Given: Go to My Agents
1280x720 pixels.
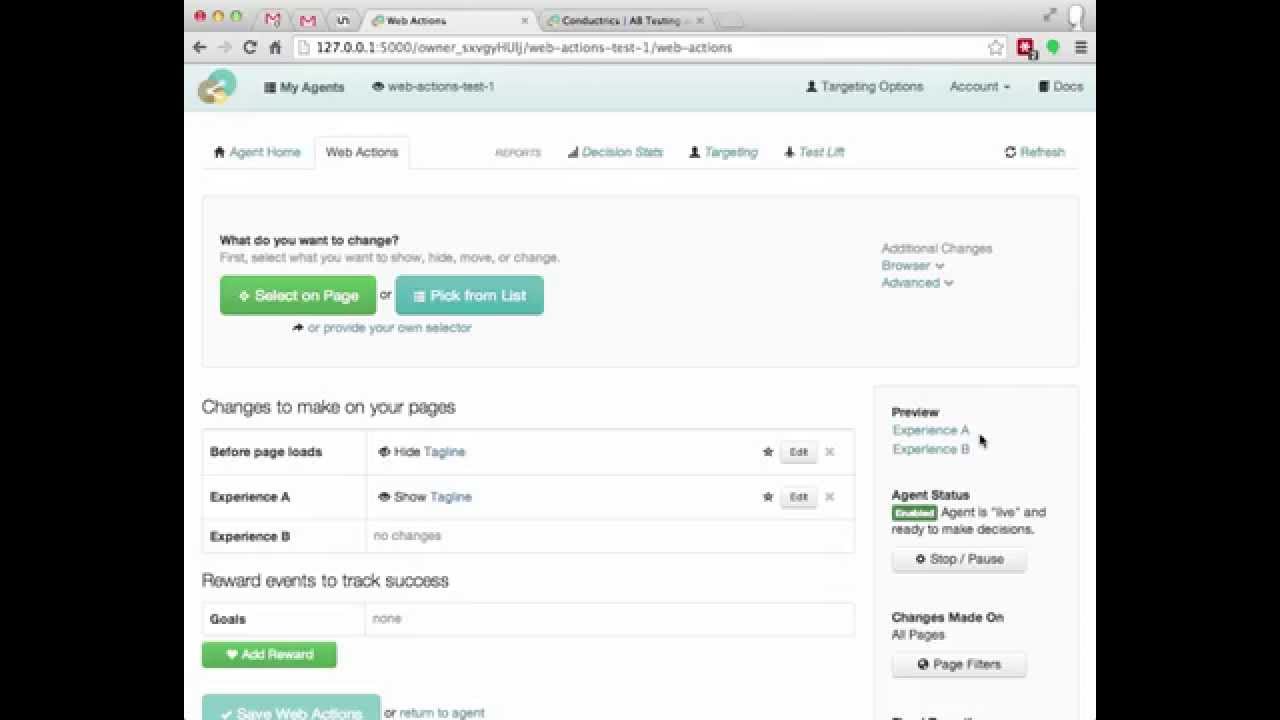Looking at the screenshot, I should coord(304,87).
